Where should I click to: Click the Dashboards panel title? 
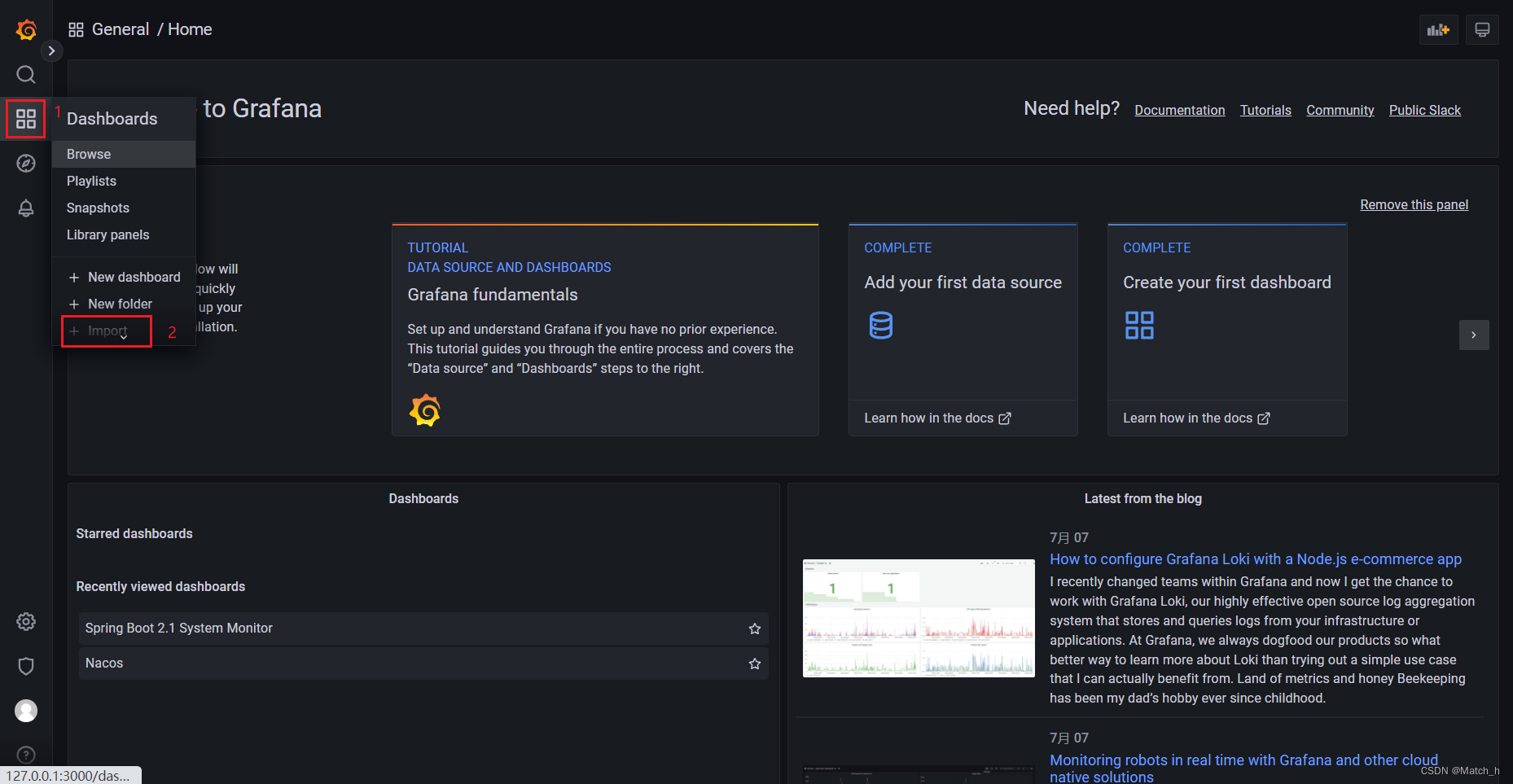point(423,499)
